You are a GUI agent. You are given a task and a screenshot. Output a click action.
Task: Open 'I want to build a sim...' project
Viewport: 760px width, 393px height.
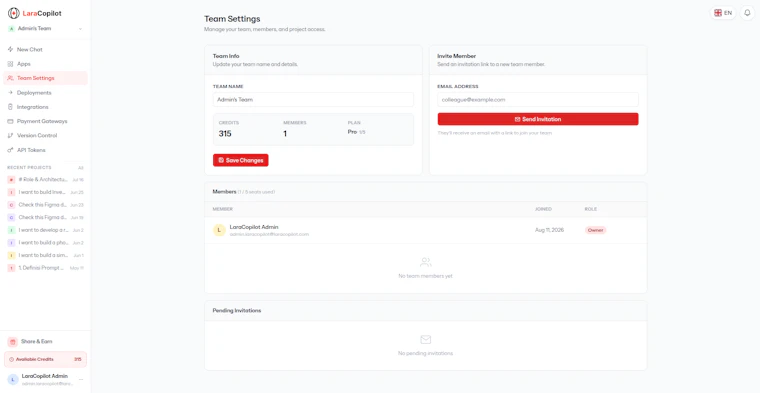[45, 255]
